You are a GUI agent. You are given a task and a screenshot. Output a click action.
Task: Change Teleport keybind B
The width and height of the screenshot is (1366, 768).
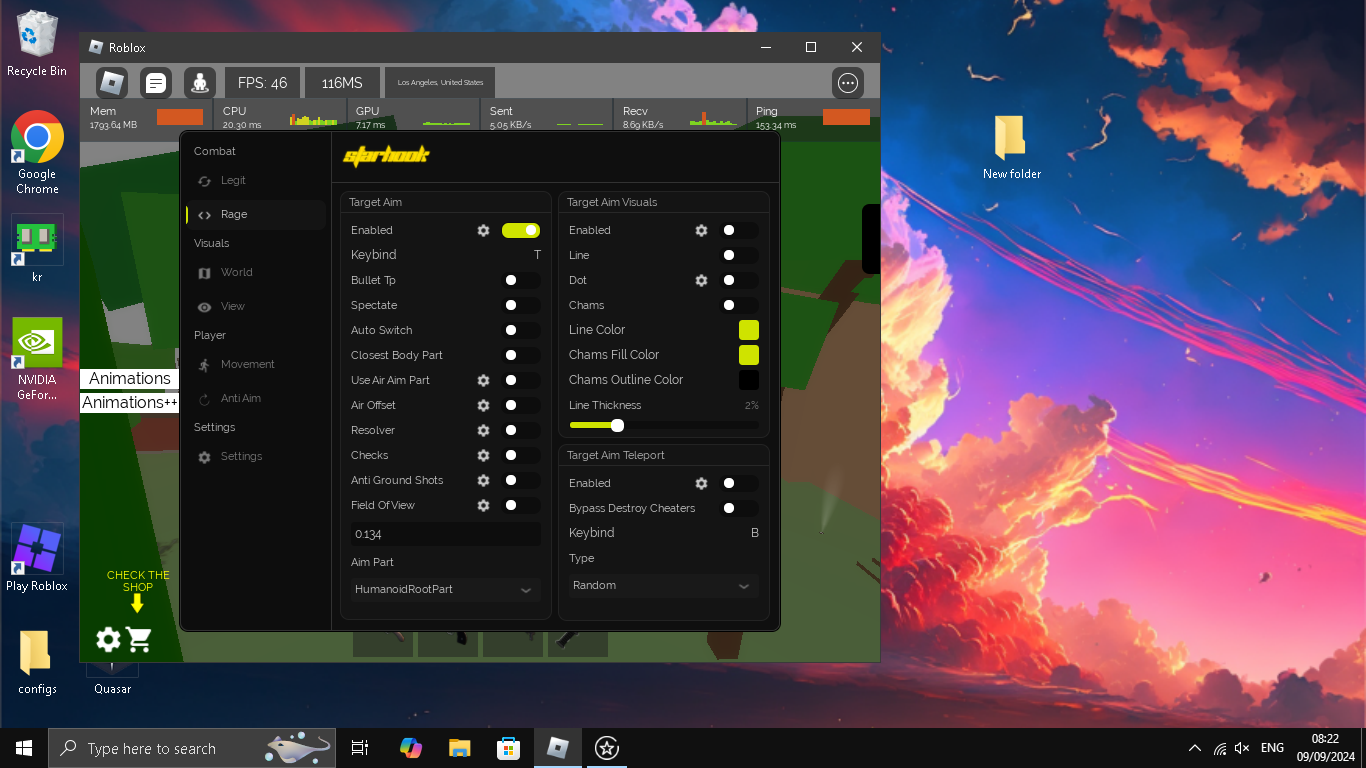tap(755, 533)
